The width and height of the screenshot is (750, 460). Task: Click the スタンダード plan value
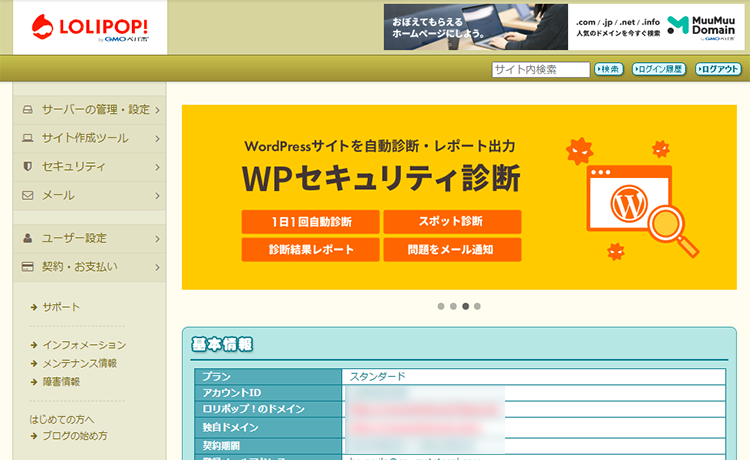(377, 377)
